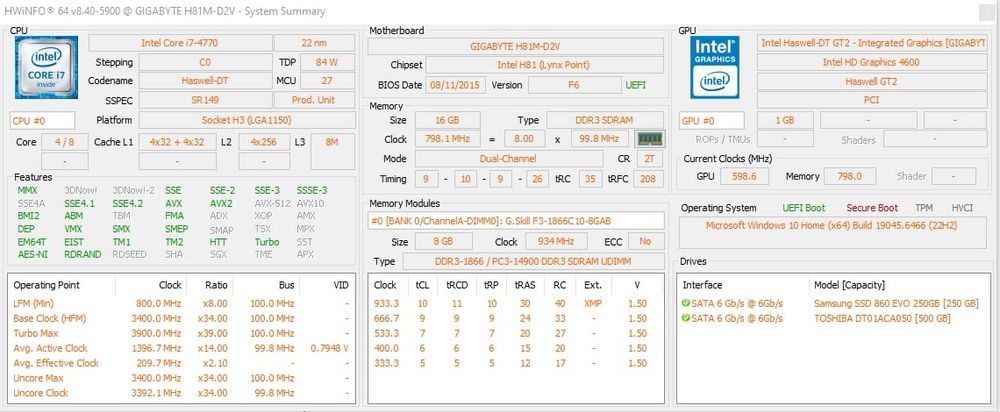Click the GPU memory value 1 GB
The image size is (1000, 412).
(x=785, y=121)
